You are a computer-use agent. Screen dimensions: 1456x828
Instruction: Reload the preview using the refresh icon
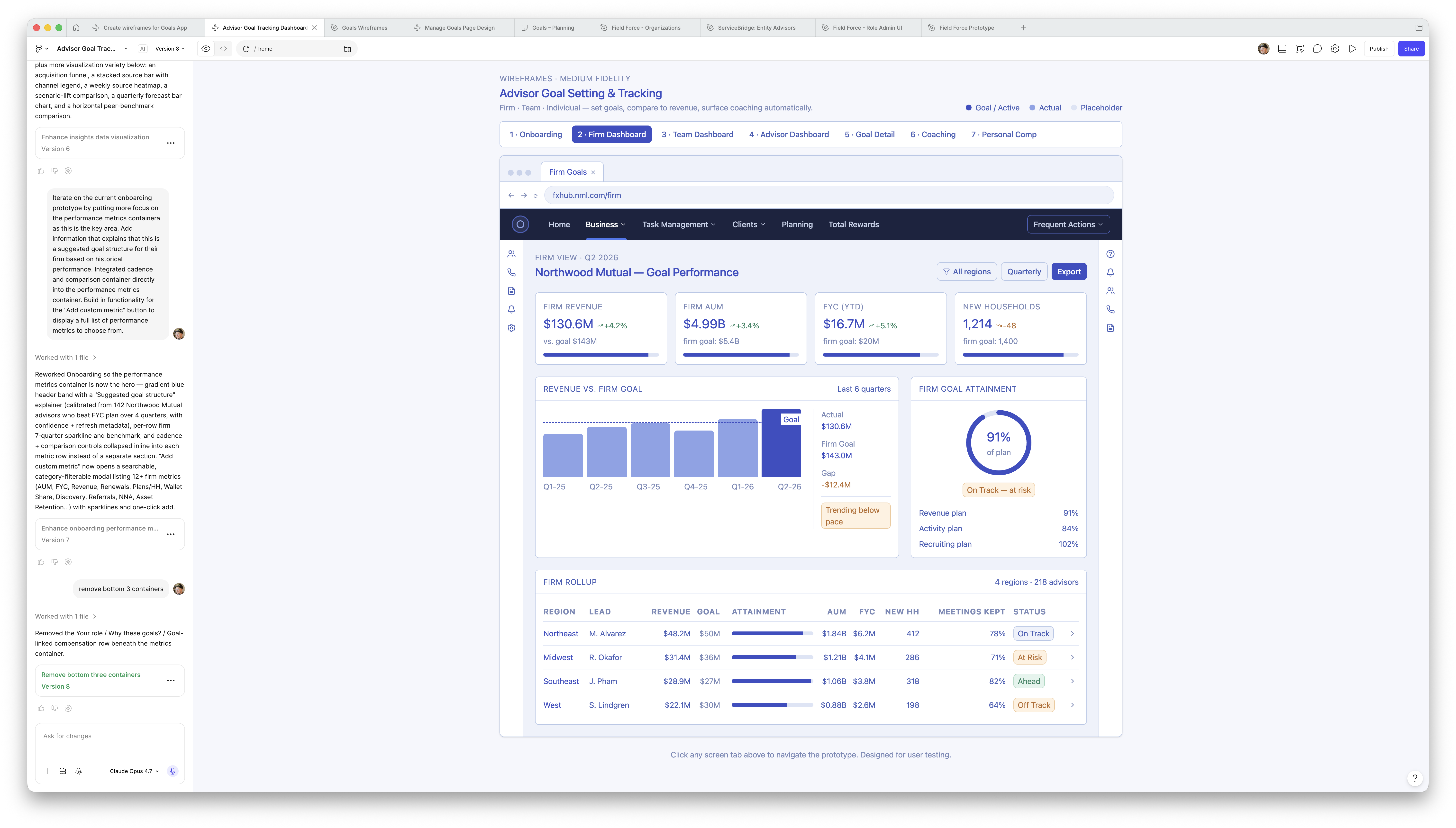pos(246,49)
